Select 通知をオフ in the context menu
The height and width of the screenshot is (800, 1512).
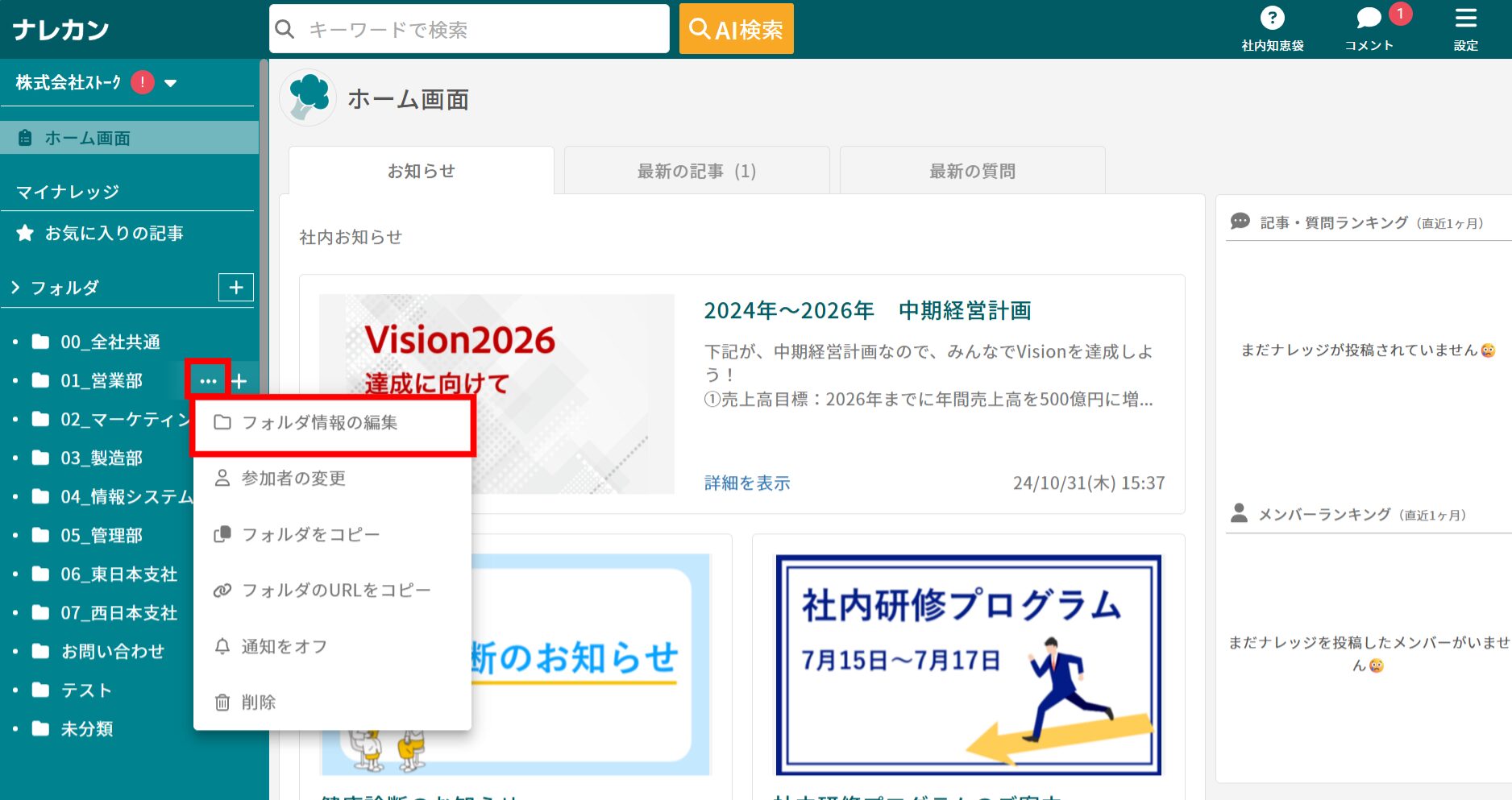332,646
